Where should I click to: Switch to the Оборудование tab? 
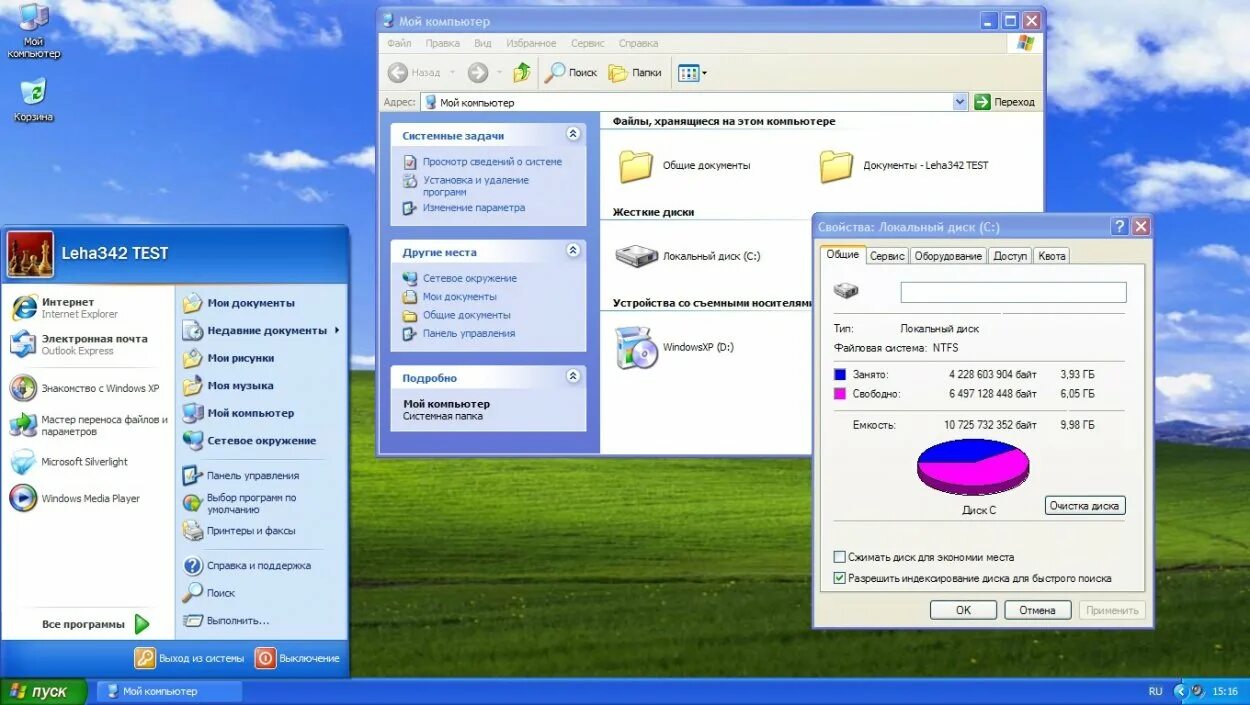click(948, 256)
